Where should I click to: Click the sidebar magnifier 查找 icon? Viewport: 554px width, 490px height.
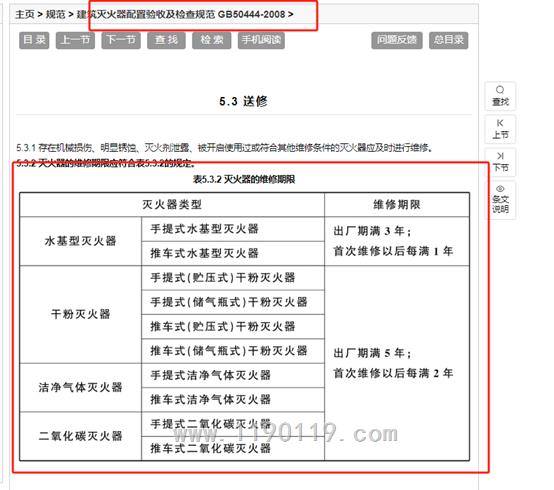500,96
